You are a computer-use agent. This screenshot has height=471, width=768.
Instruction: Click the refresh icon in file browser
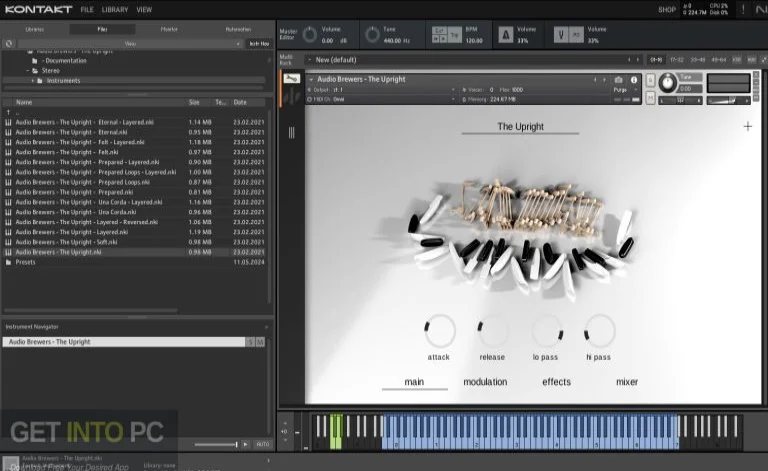click(x=9, y=44)
